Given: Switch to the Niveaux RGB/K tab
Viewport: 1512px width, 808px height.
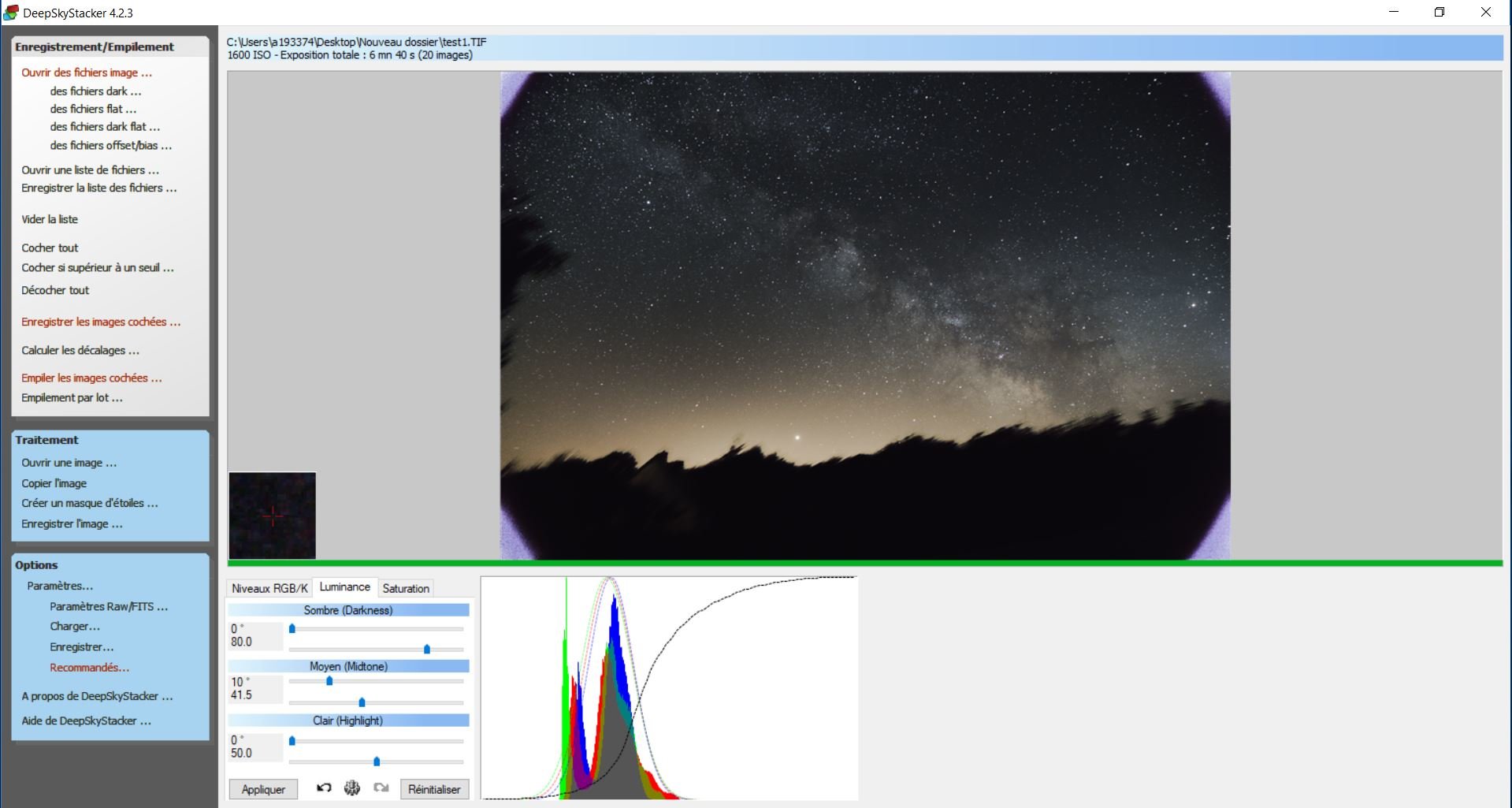Looking at the screenshot, I should click(x=269, y=588).
